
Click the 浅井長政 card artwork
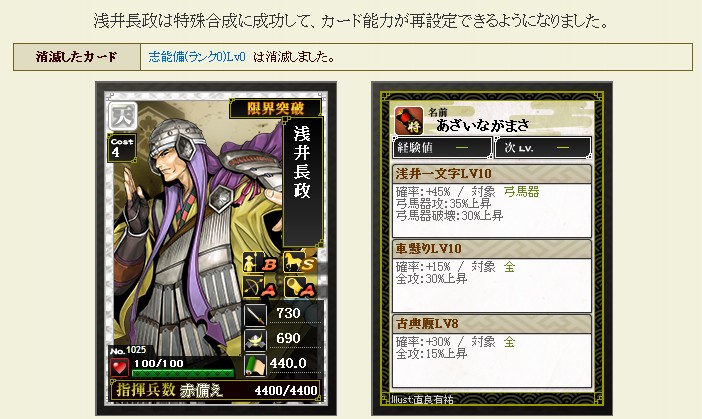click(x=216, y=248)
